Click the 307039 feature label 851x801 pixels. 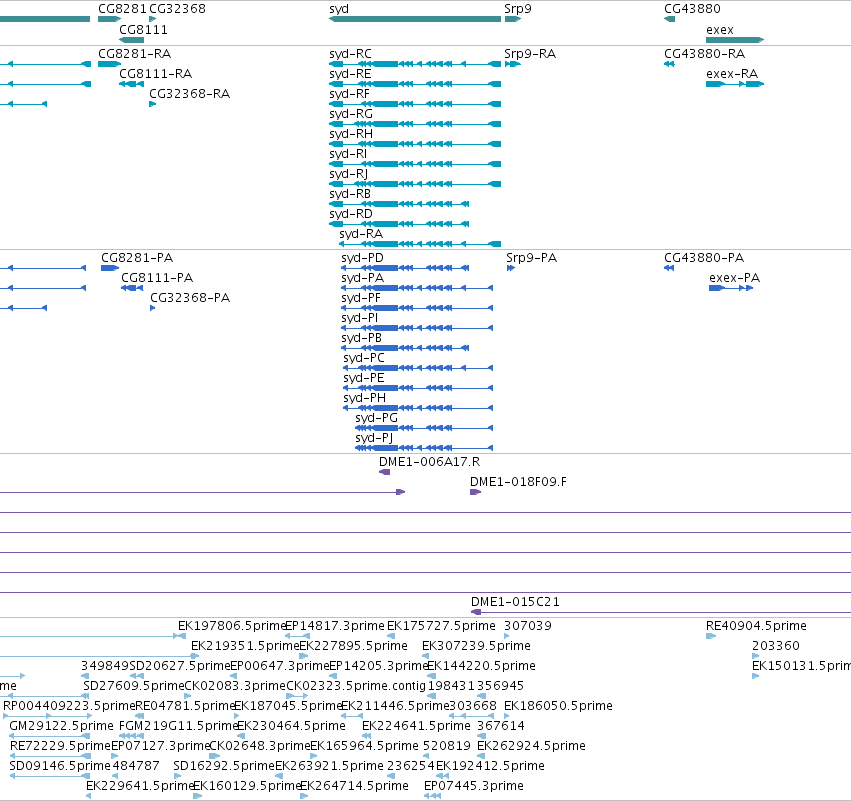click(x=528, y=626)
